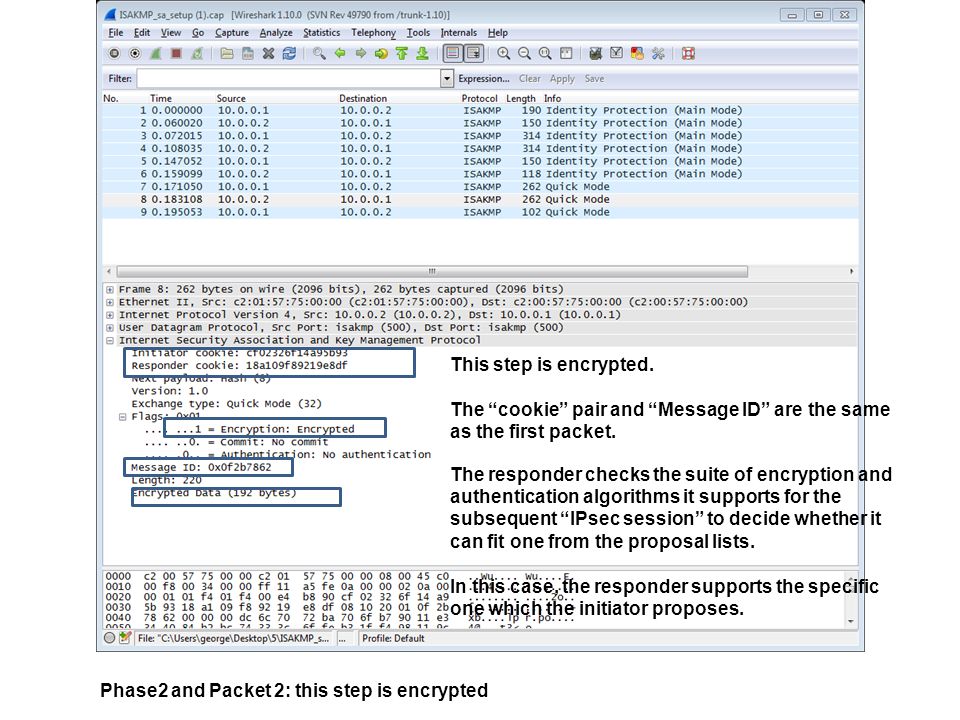Reload the capture file icon
Screen dimensions: 960x720
289,54
